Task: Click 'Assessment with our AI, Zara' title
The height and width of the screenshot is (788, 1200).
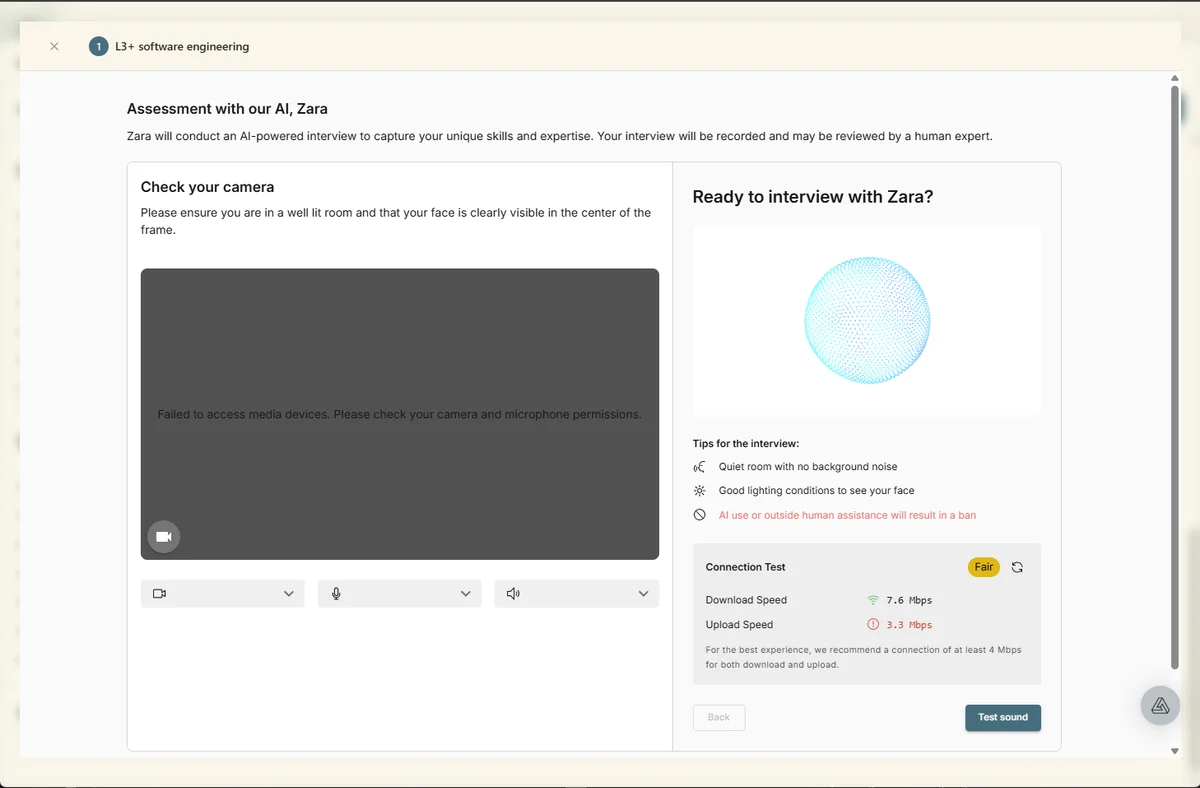Action: click(x=227, y=109)
